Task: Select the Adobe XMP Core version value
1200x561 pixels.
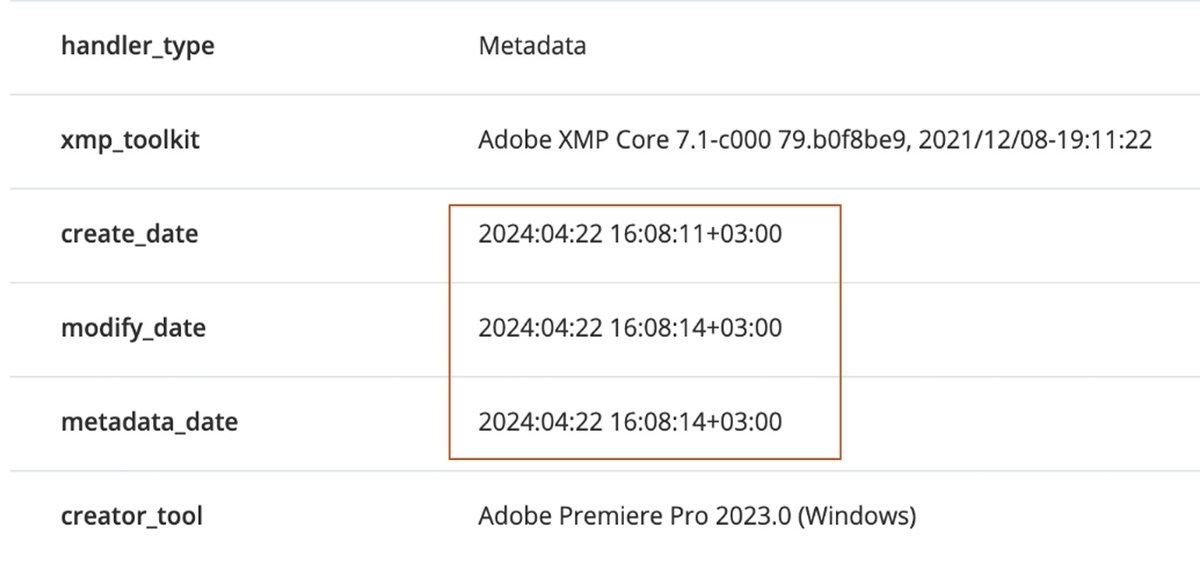Action: point(814,140)
